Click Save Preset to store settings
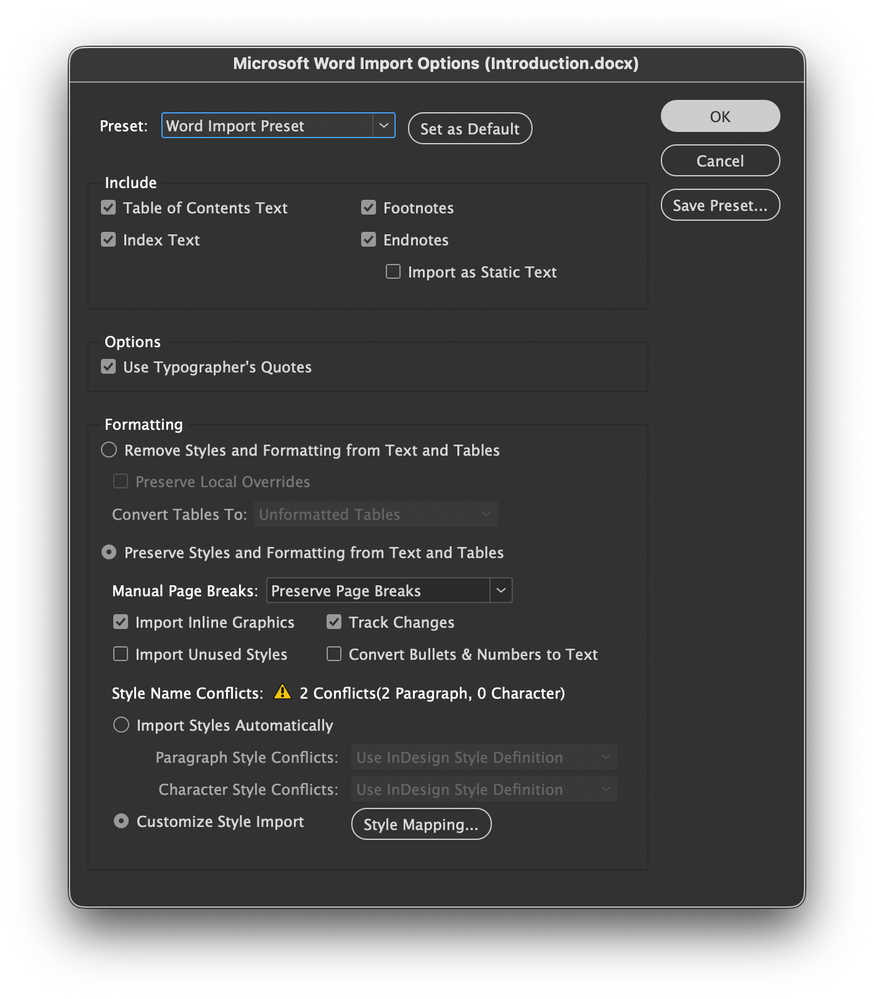Image resolution: width=874 pixels, height=999 pixels. click(x=720, y=205)
